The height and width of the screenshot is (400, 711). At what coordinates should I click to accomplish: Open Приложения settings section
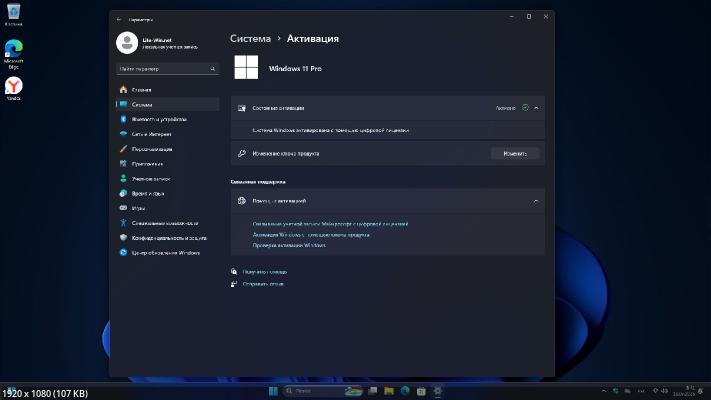(167, 164)
